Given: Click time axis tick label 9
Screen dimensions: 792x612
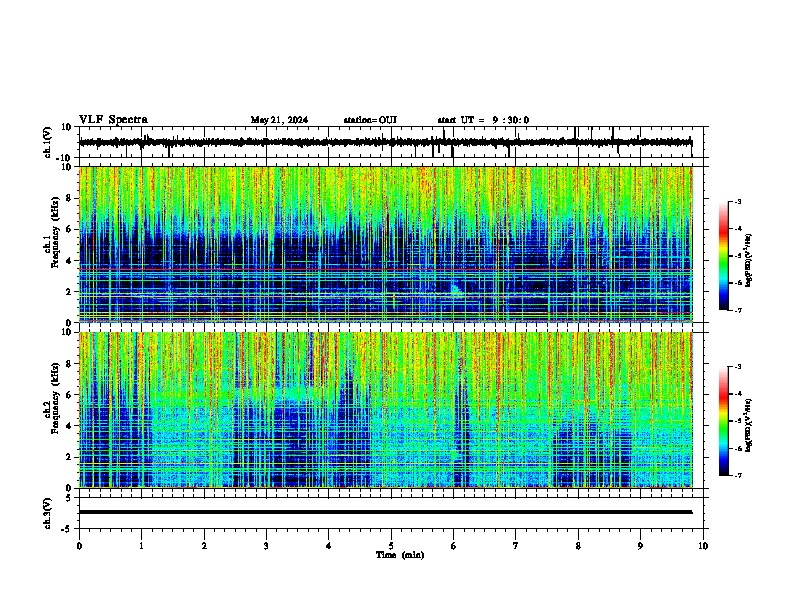Looking at the screenshot, I should point(640,546).
